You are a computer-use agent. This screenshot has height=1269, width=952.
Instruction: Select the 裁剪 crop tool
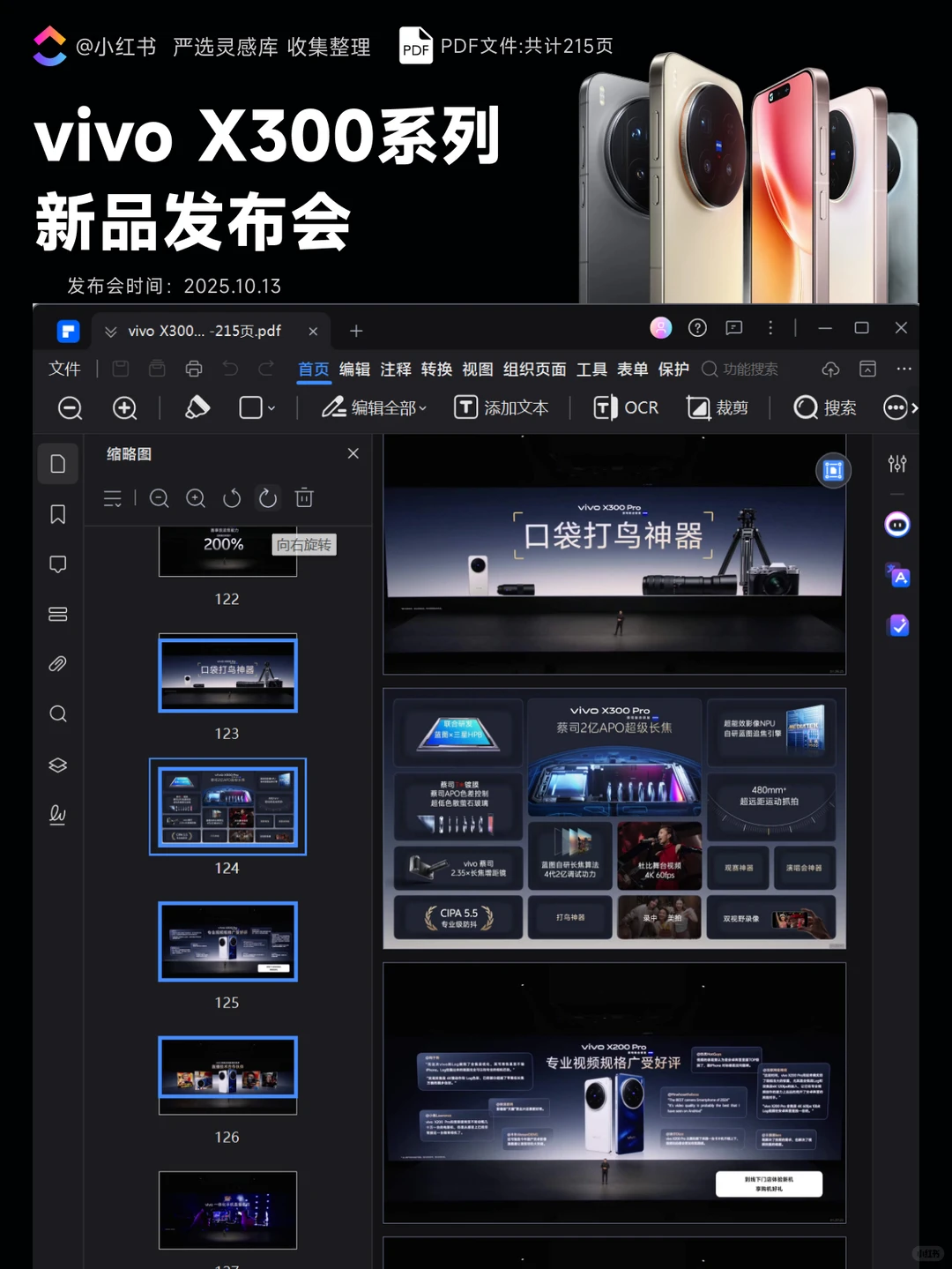pos(718,407)
